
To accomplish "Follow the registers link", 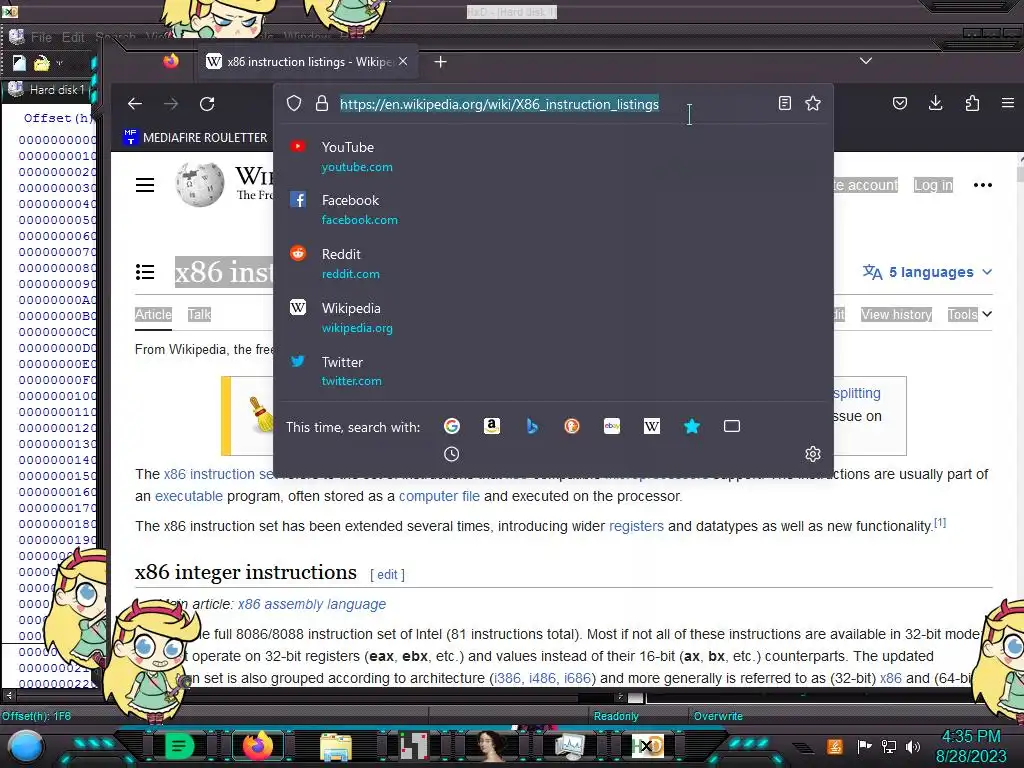I will click(x=636, y=526).
